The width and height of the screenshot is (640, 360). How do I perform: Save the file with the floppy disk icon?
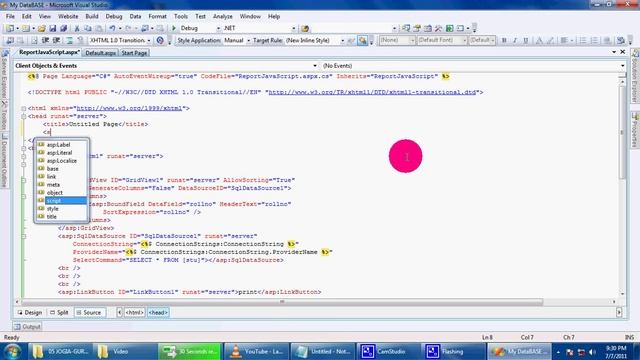click(x=52, y=29)
